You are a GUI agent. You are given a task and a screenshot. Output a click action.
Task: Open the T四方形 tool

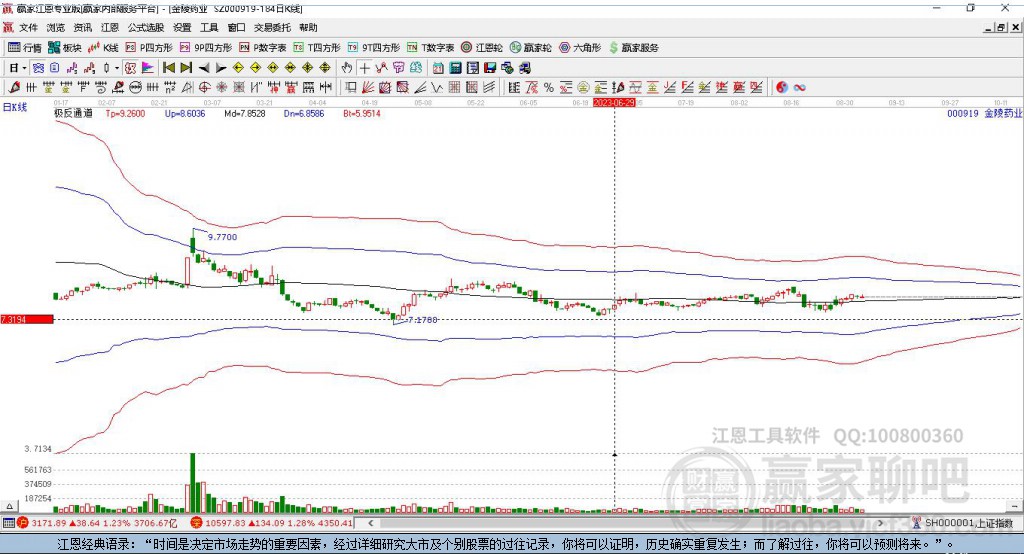tap(317, 48)
